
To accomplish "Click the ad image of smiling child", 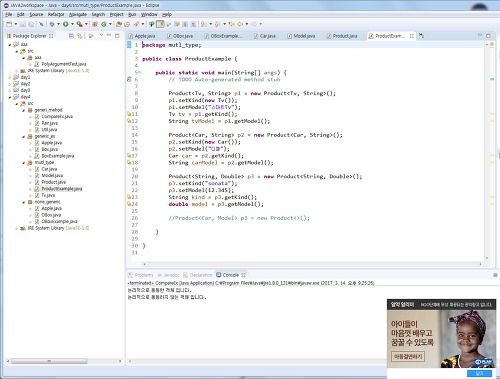I will pos(468,338).
